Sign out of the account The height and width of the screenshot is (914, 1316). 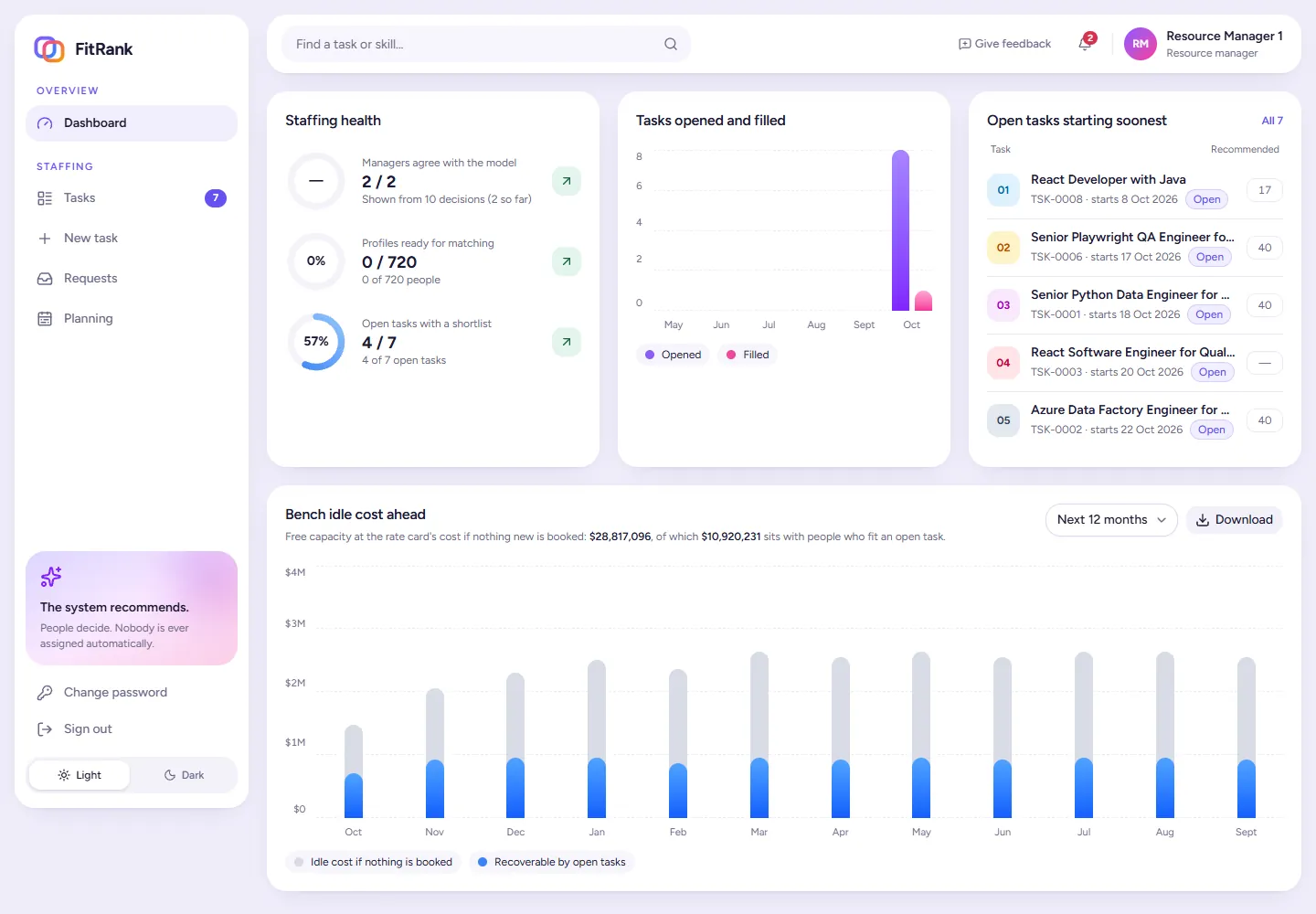132,729
